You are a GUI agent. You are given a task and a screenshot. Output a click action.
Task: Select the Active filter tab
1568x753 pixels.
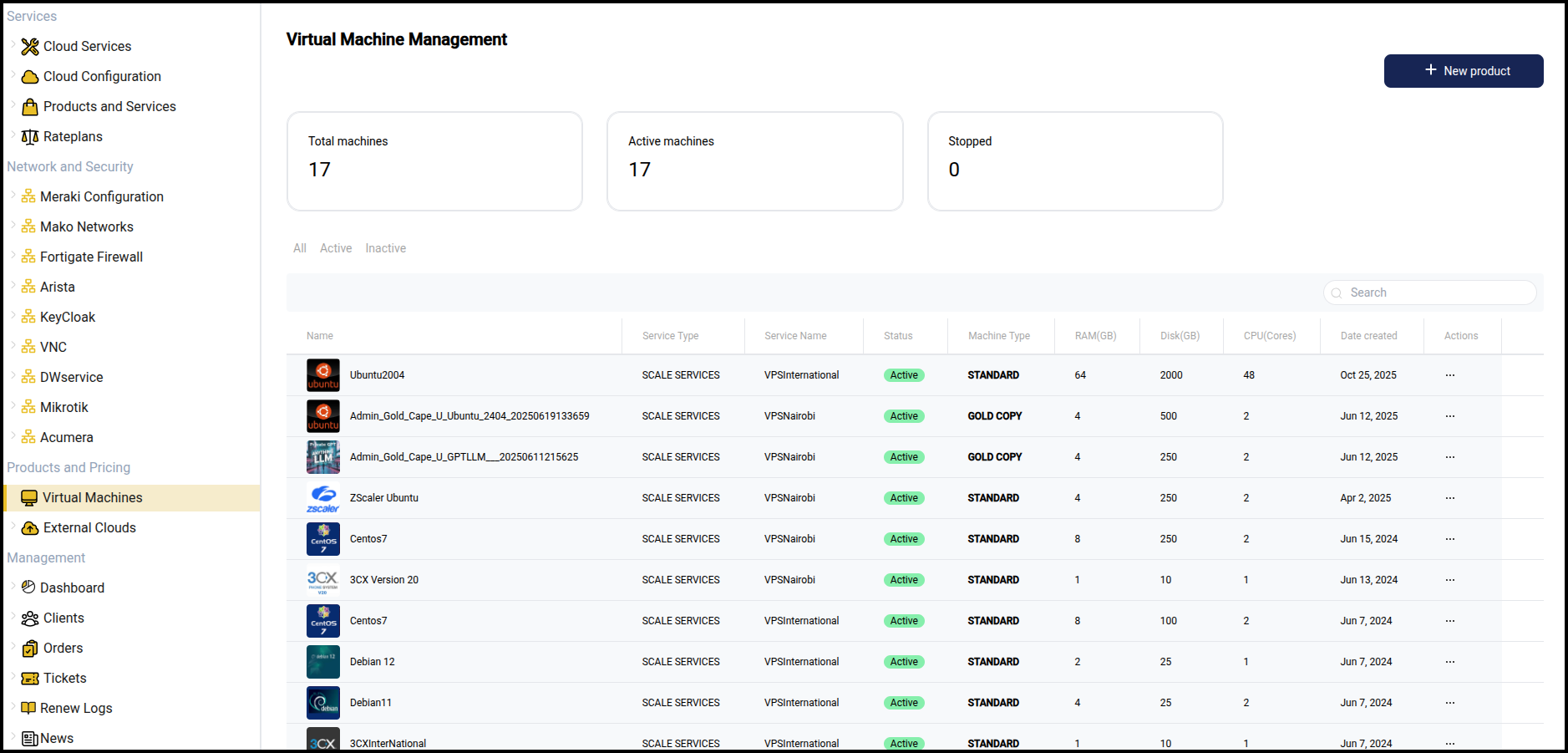[336, 248]
